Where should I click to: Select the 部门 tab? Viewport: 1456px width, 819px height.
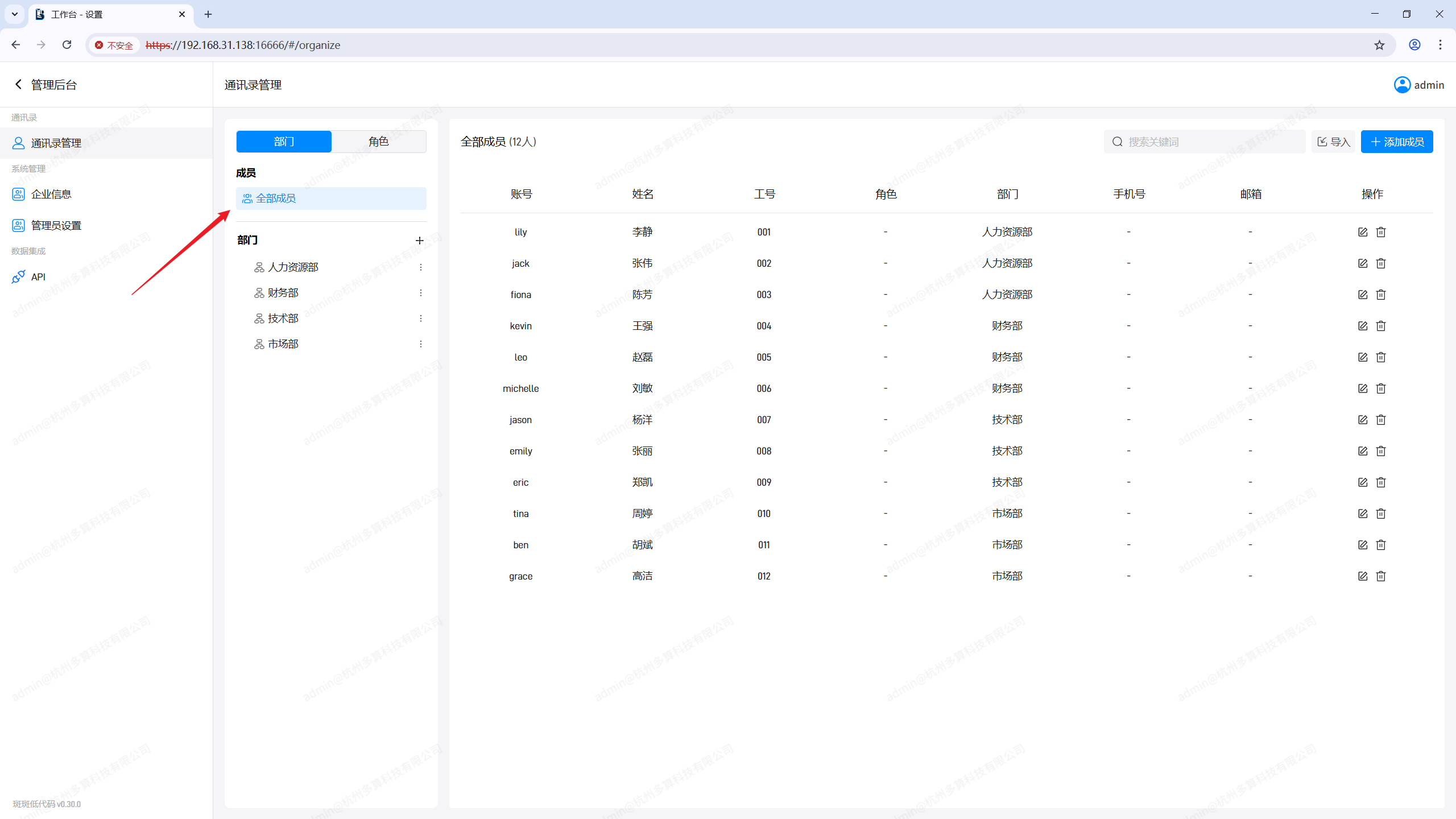(284, 142)
